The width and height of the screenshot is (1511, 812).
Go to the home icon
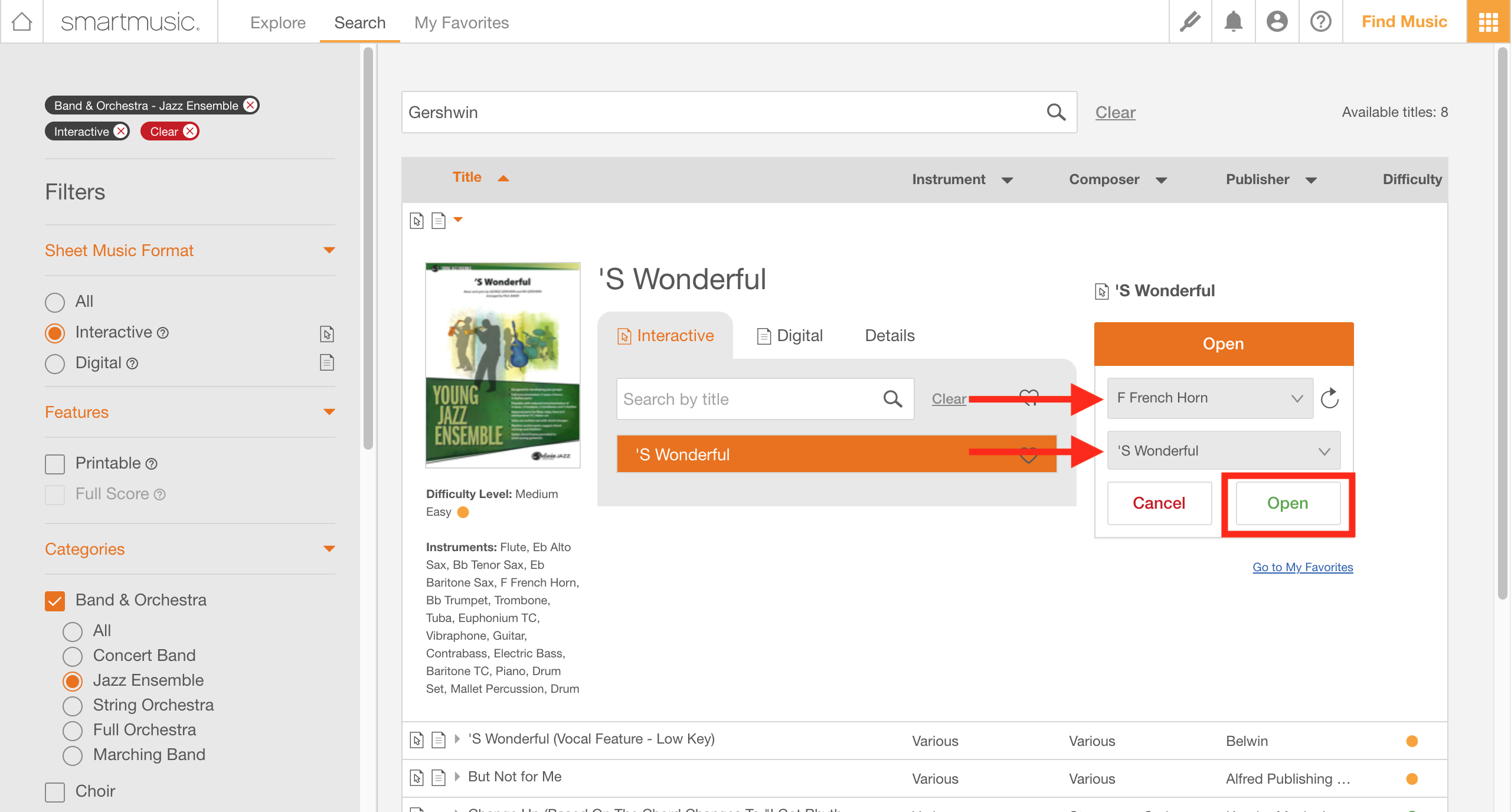[22, 22]
